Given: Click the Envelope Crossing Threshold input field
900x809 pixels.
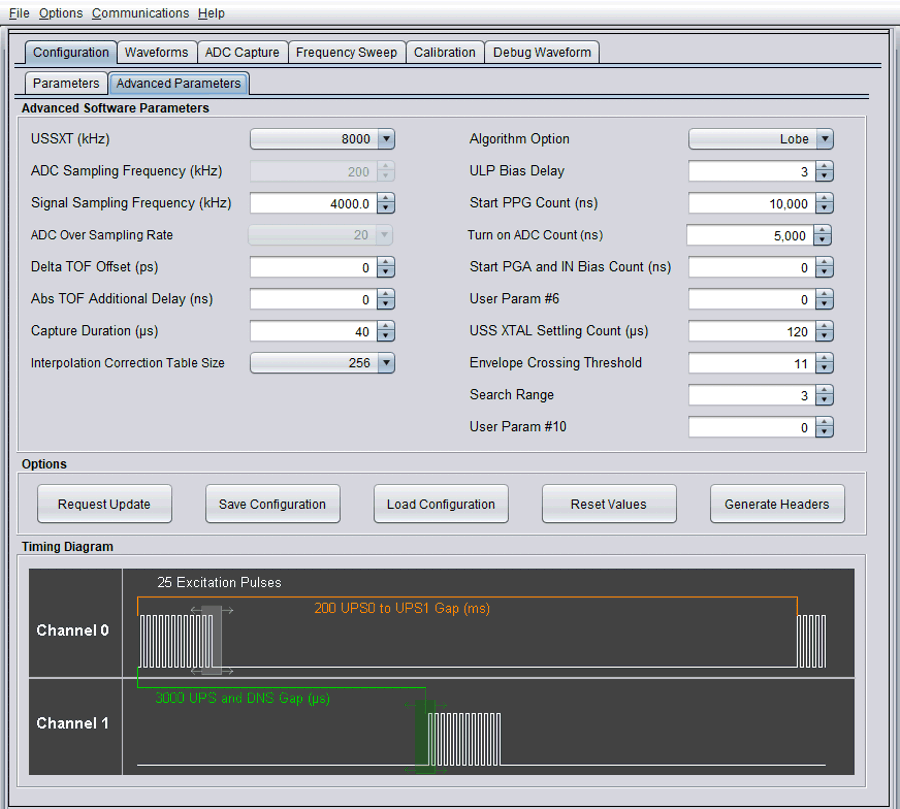Looking at the screenshot, I should [751, 363].
